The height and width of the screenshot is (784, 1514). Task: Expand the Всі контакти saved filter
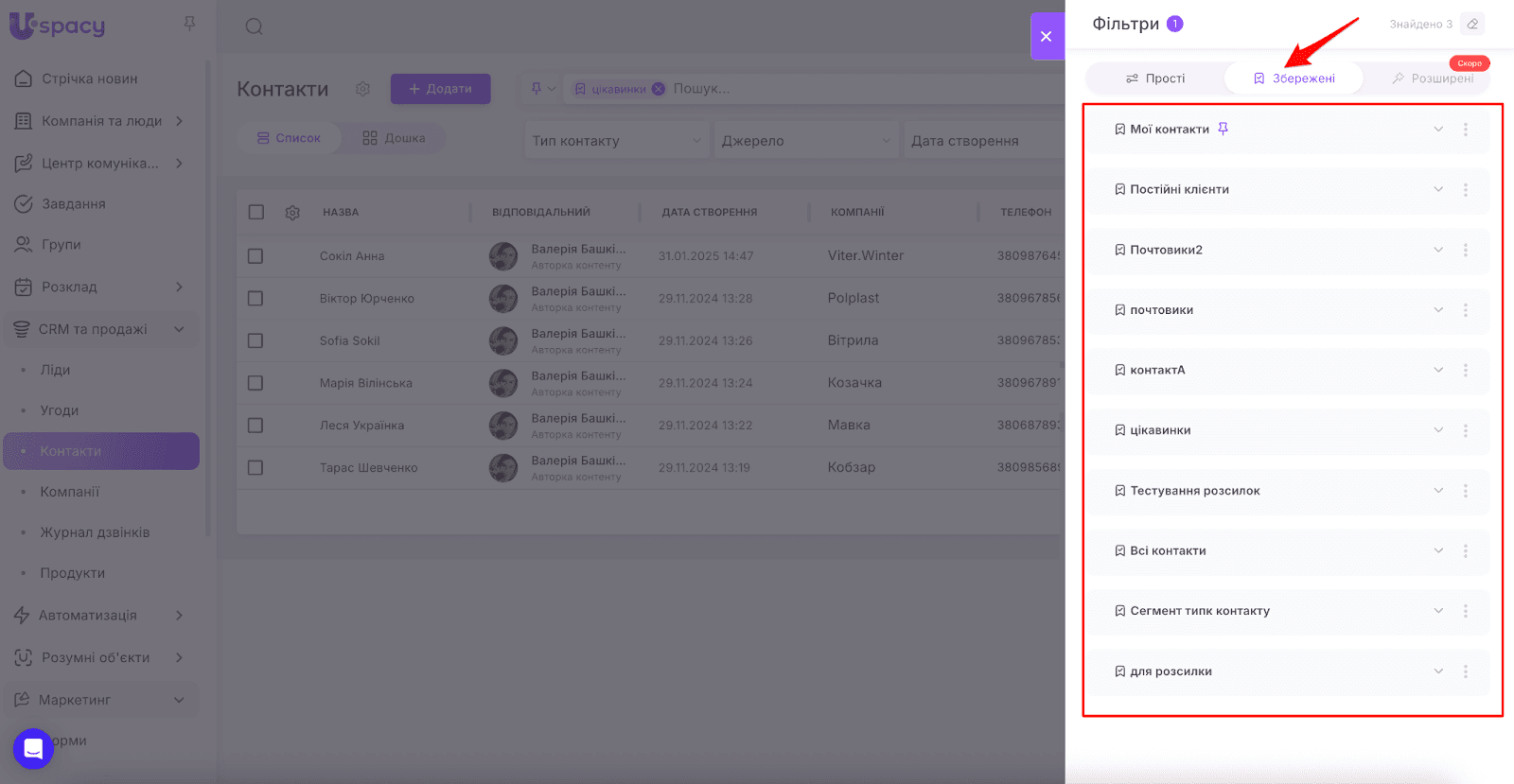point(1437,550)
